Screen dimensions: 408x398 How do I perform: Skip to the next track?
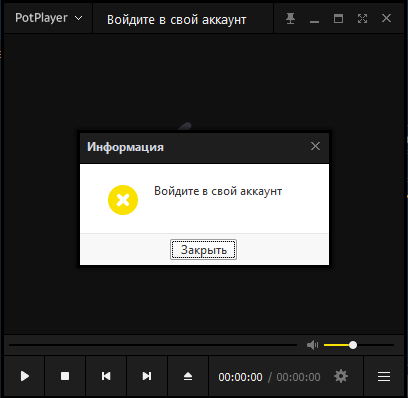(x=147, y=376)
